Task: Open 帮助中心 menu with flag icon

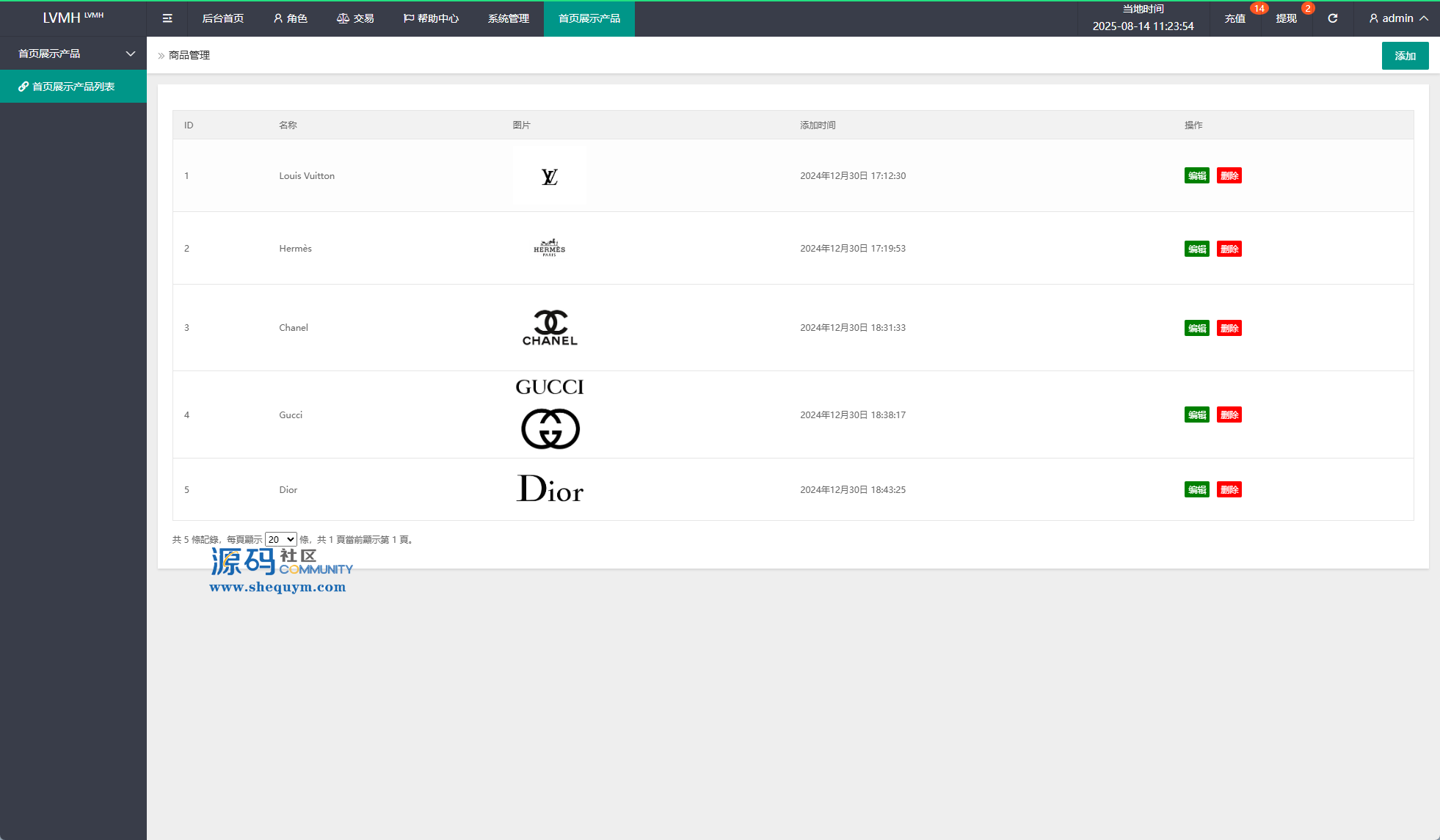Action: [x=431, y=18]
